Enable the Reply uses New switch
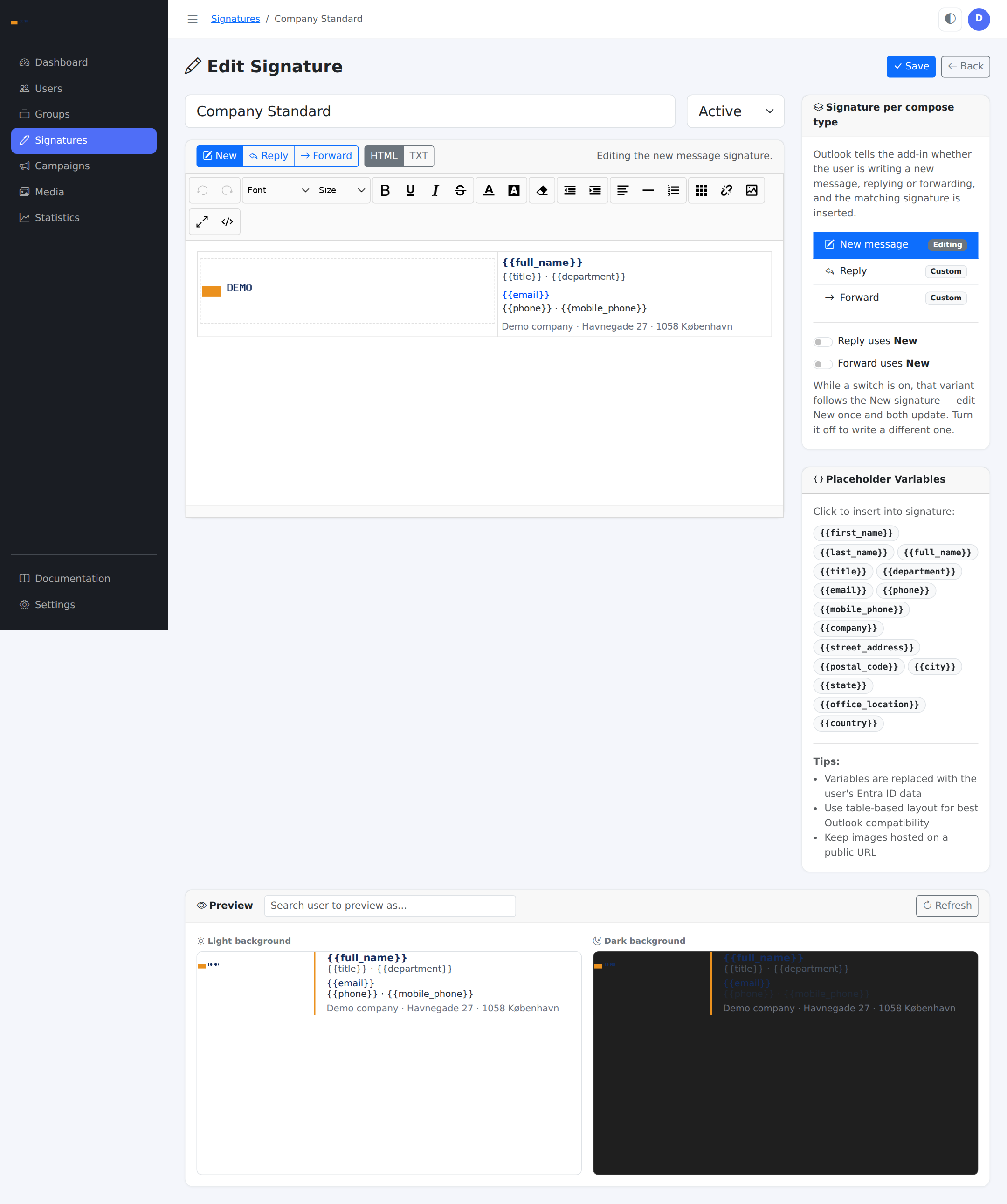1007x1204 pixels. (822, 342)
